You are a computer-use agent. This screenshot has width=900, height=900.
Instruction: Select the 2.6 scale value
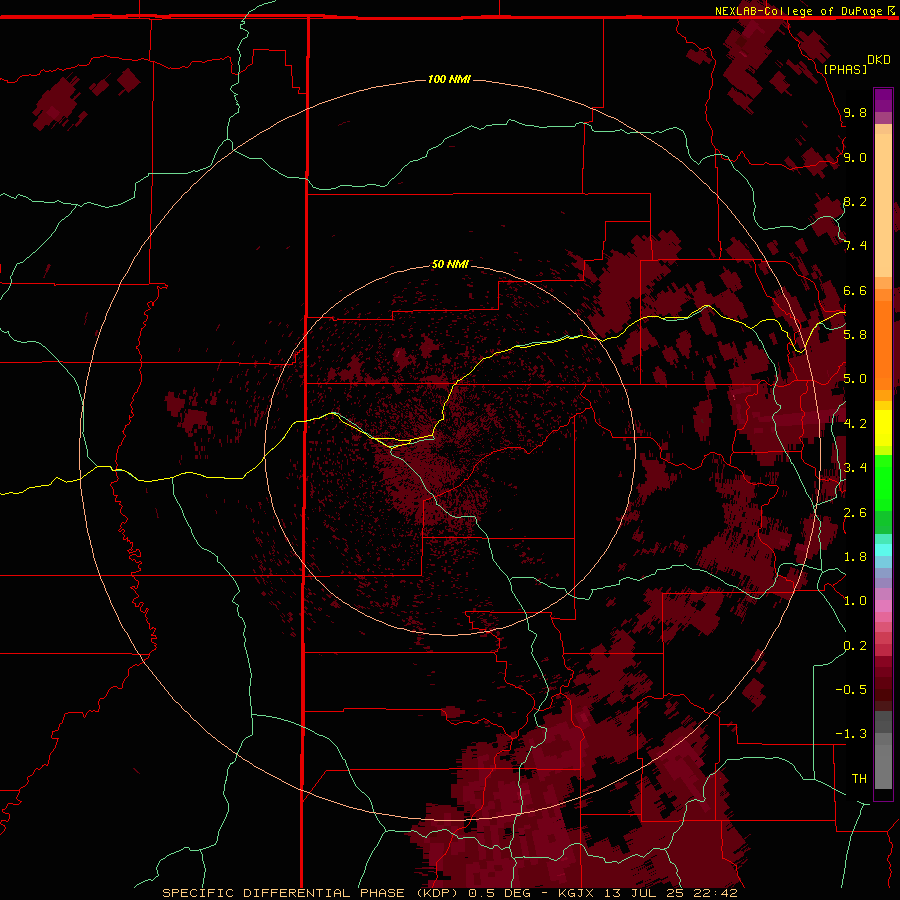855,512
